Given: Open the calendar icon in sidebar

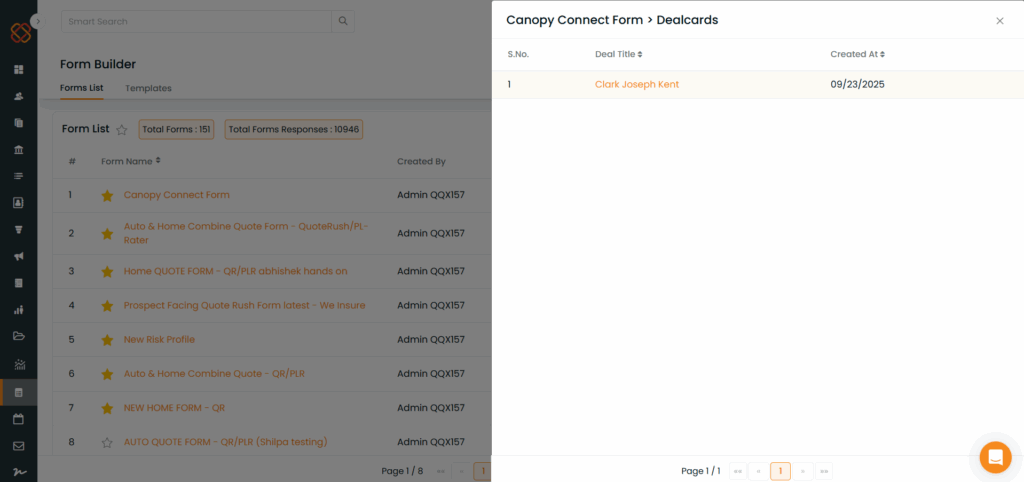Looking at the screenshot, I should tap(18, 419).
